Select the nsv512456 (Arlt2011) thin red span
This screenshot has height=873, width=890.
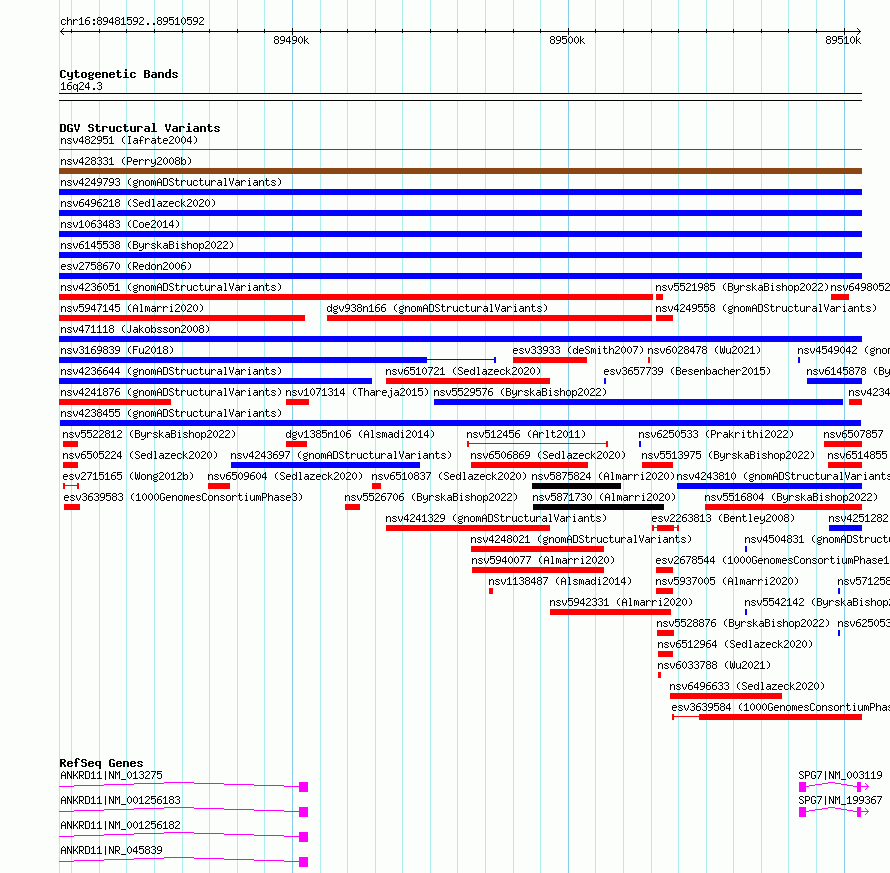(538, 444)
